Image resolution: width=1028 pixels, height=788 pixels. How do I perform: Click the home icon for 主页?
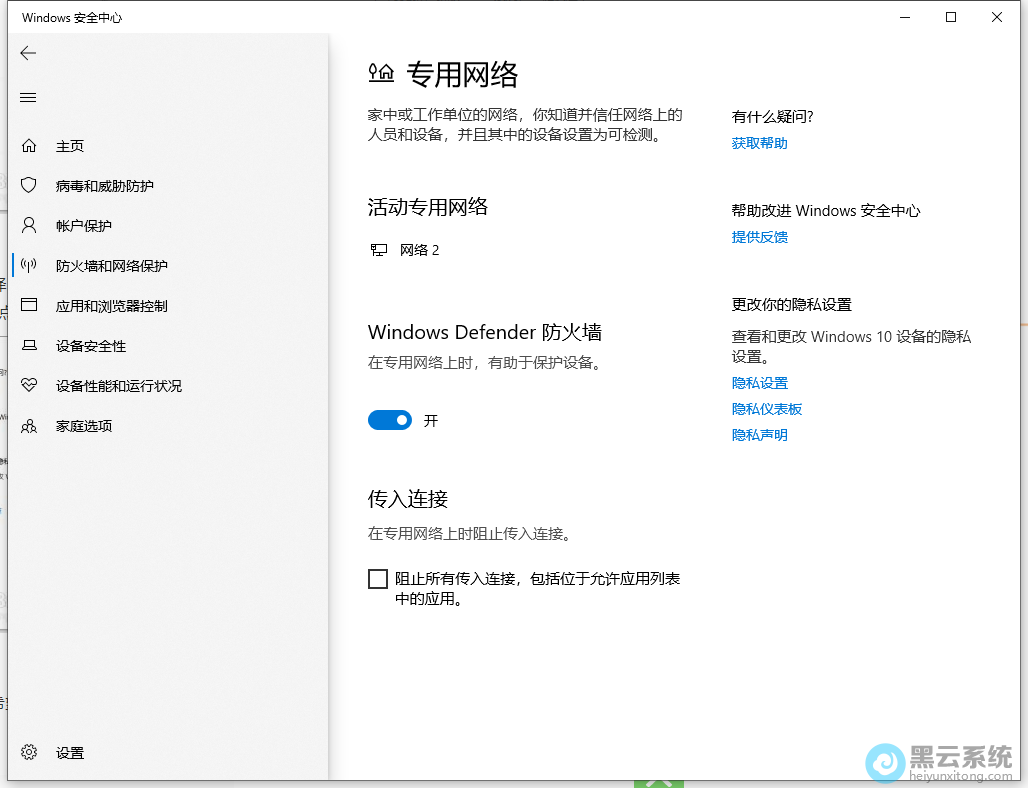29,146
